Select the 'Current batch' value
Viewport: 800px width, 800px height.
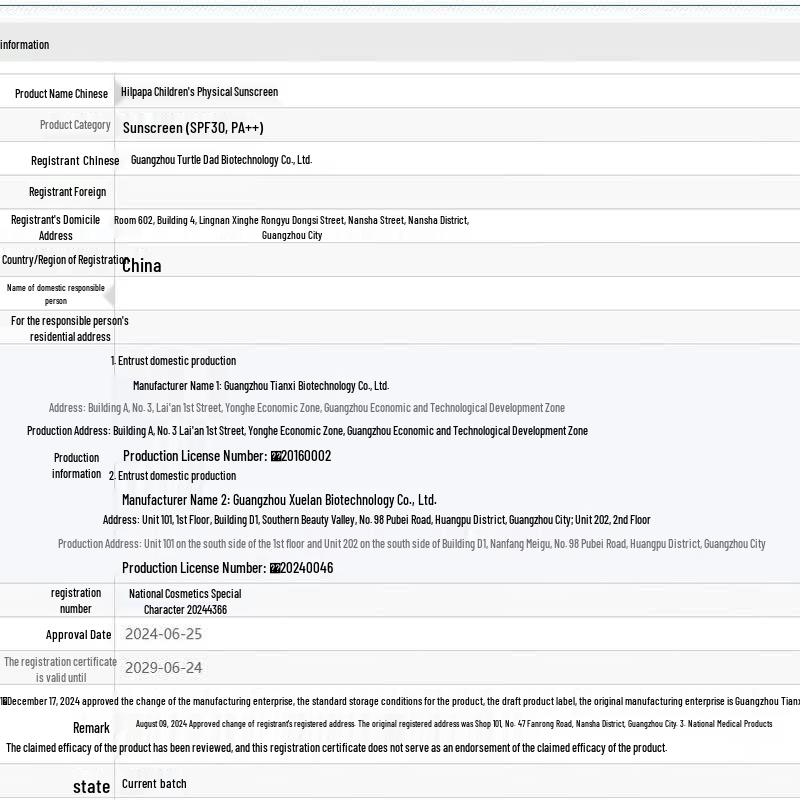click(x=154, y=784)
